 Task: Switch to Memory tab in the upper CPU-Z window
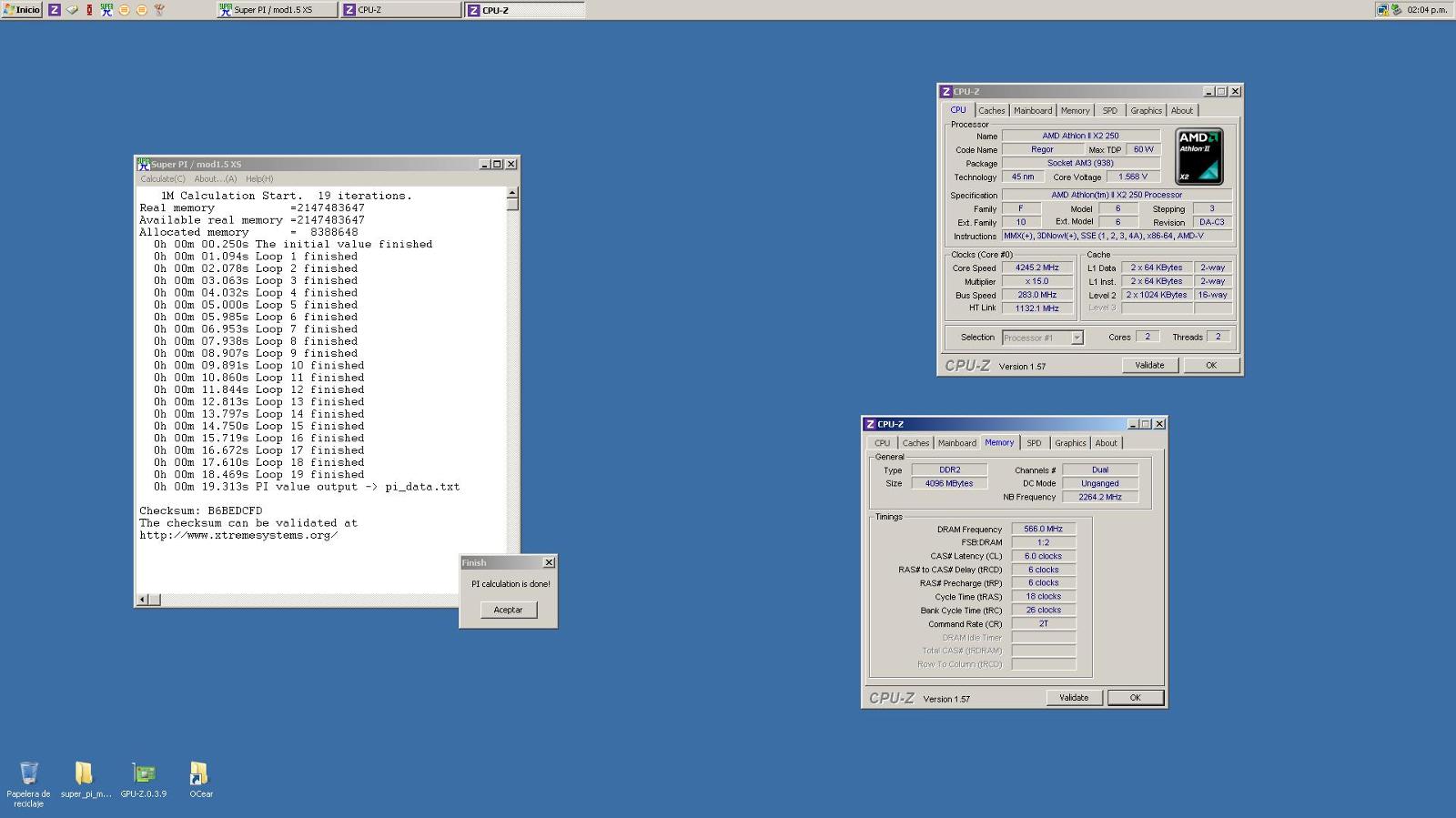point(1075,111)
